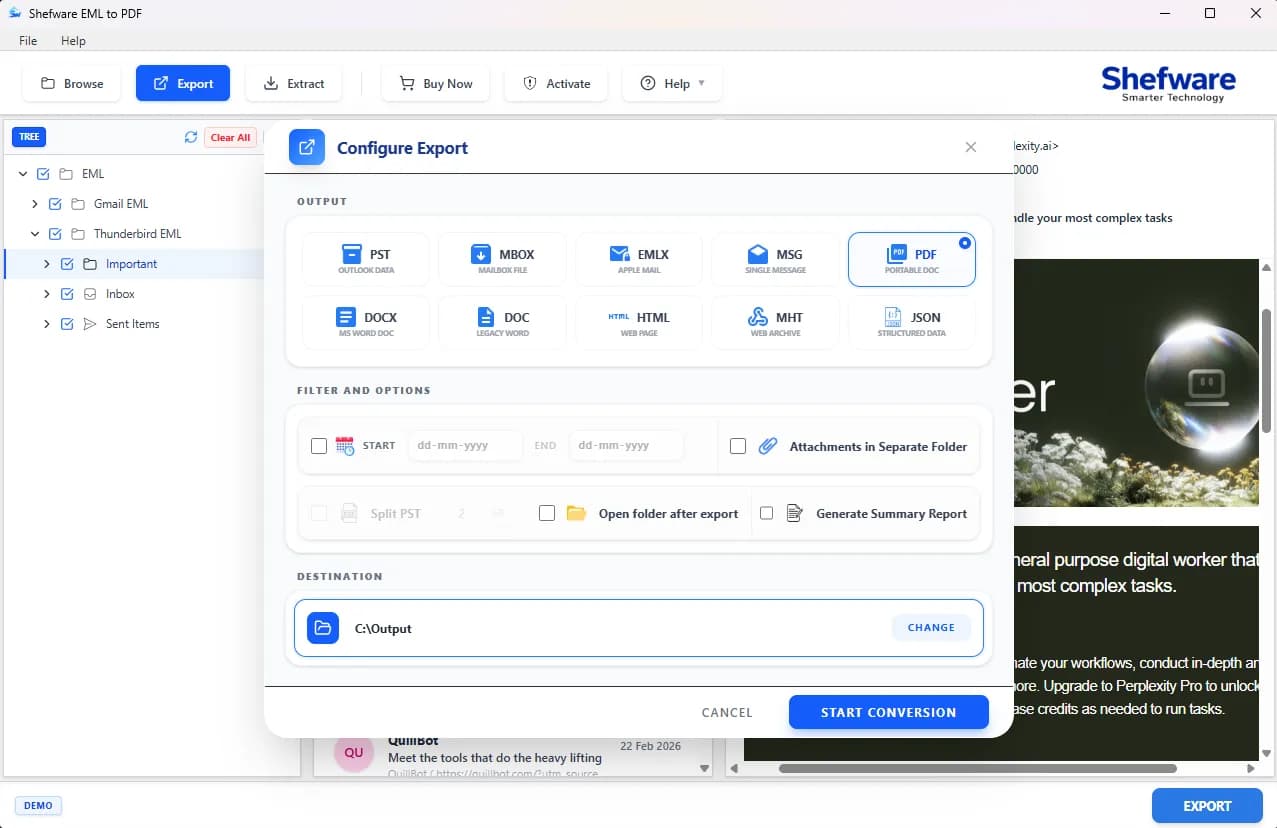Pick the MHT web archive format
The height and width of the screenshot is (828, 1277).
(775, 323)
